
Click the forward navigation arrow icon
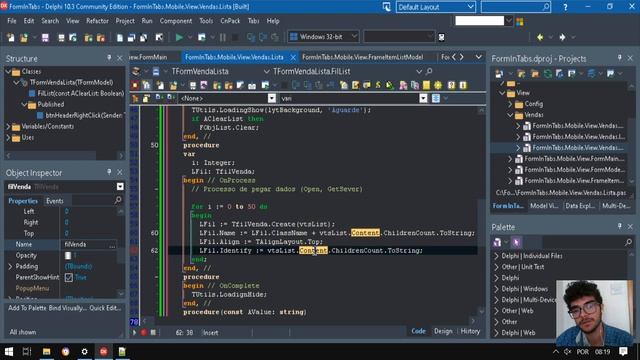562,37
